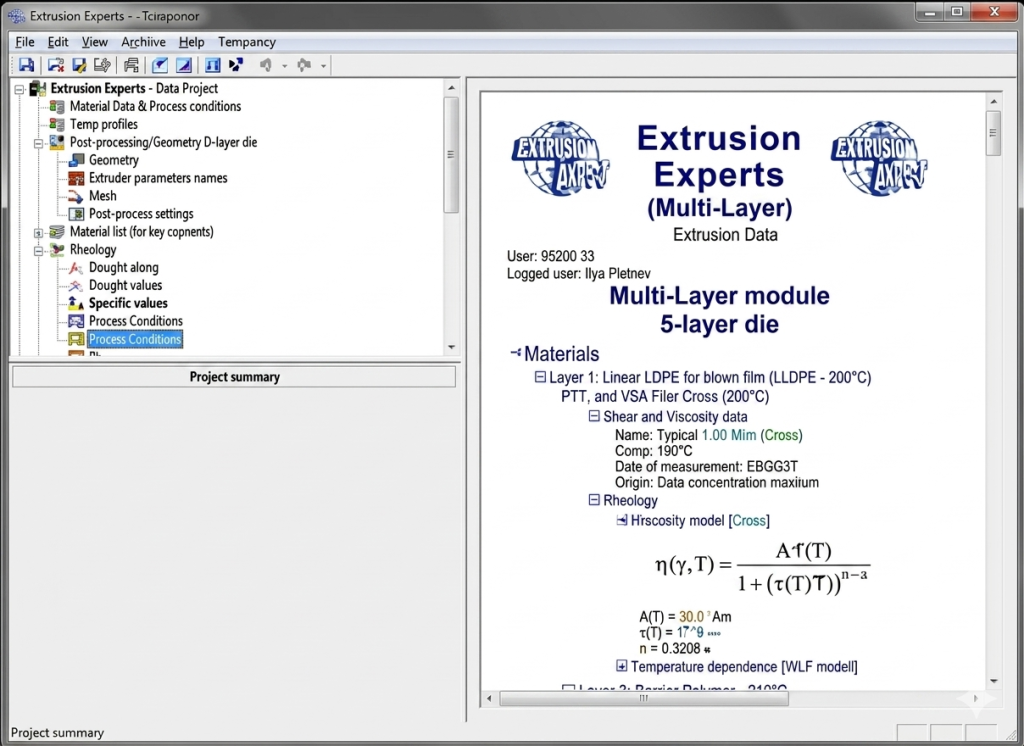The width and height of the screenshot is (1024, 746).
Task: Open the Archiive menu
Action: click(x=143, y=42)
